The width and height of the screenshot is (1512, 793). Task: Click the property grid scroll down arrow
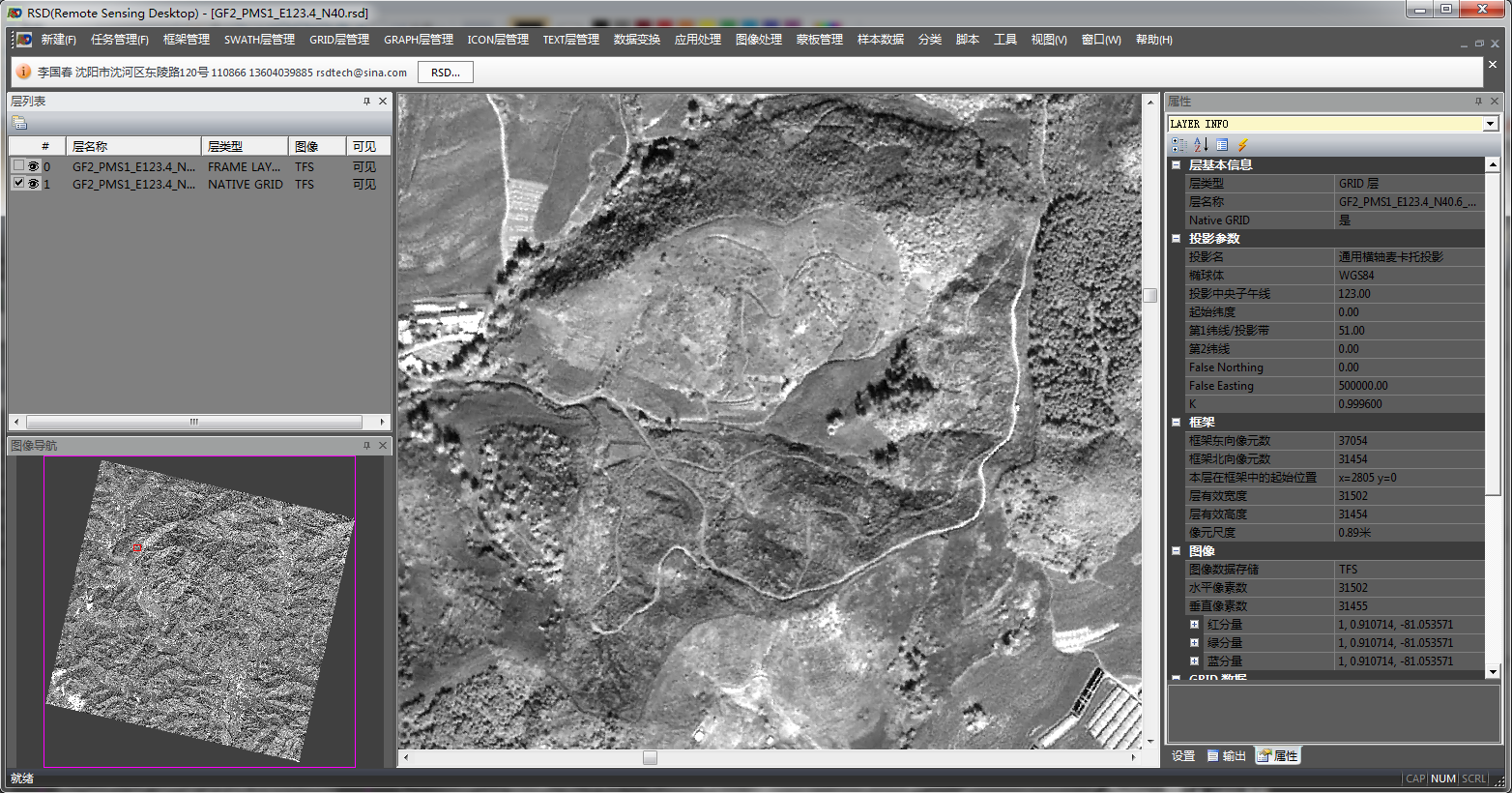(1493, 671)
